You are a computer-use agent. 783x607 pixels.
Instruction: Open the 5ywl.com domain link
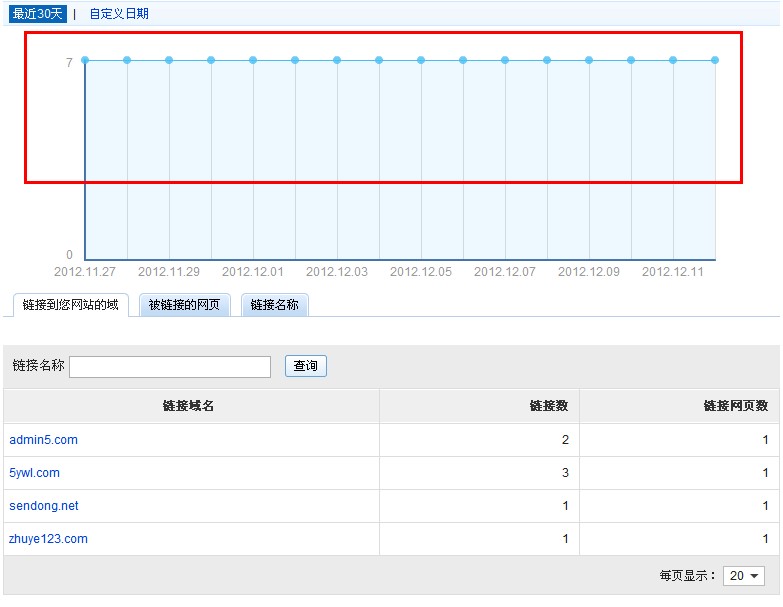(x=34, y=473)
